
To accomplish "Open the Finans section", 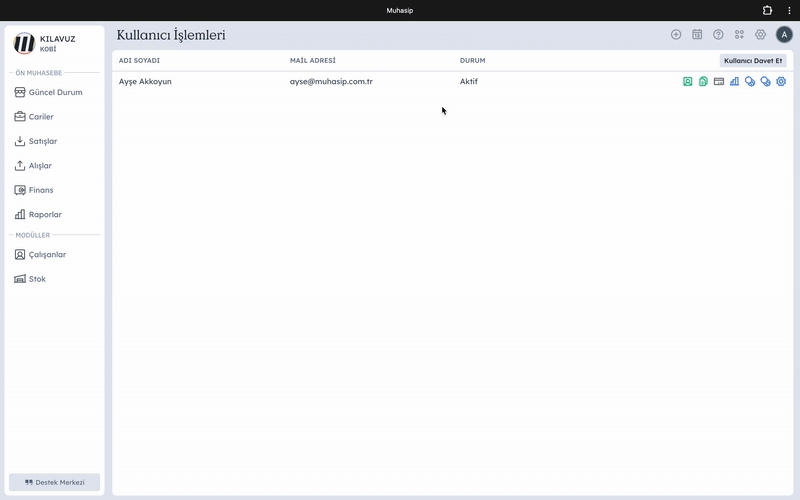I will 41,190.
